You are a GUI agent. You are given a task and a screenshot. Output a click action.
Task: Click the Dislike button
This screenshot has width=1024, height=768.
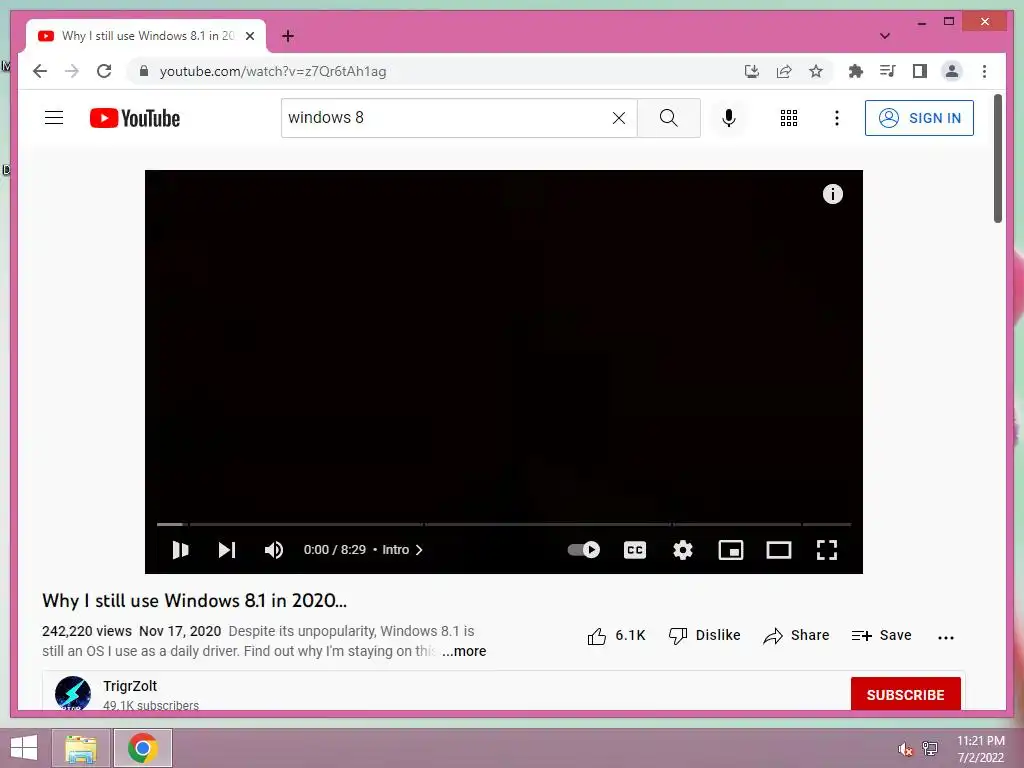(705, 635)
